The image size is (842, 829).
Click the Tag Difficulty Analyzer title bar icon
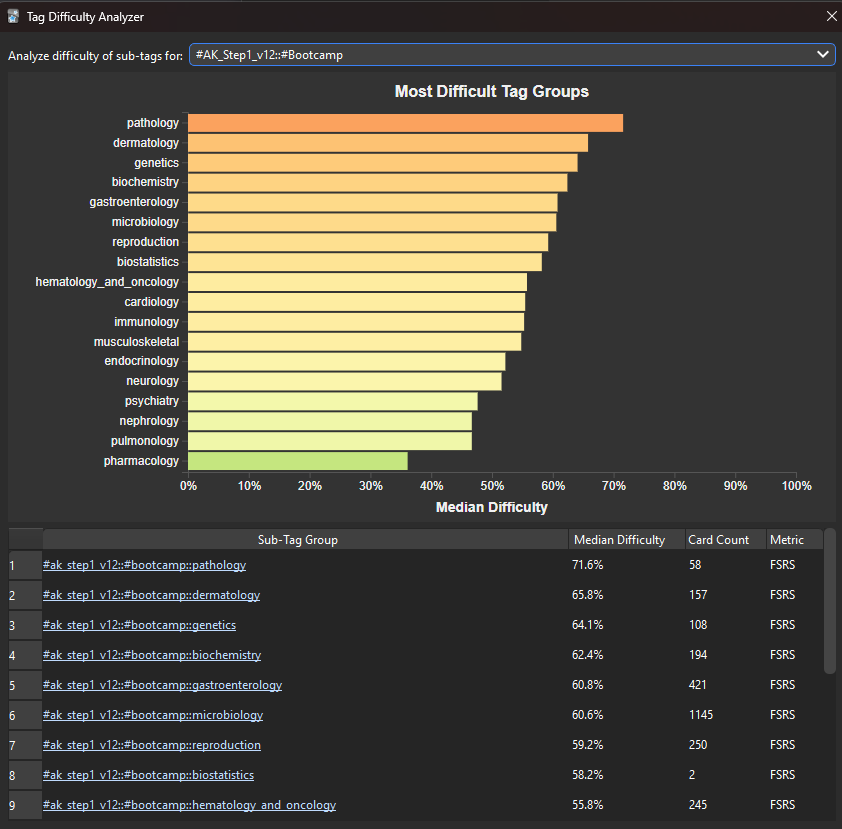pyautogui.click(x=12, y=16)
